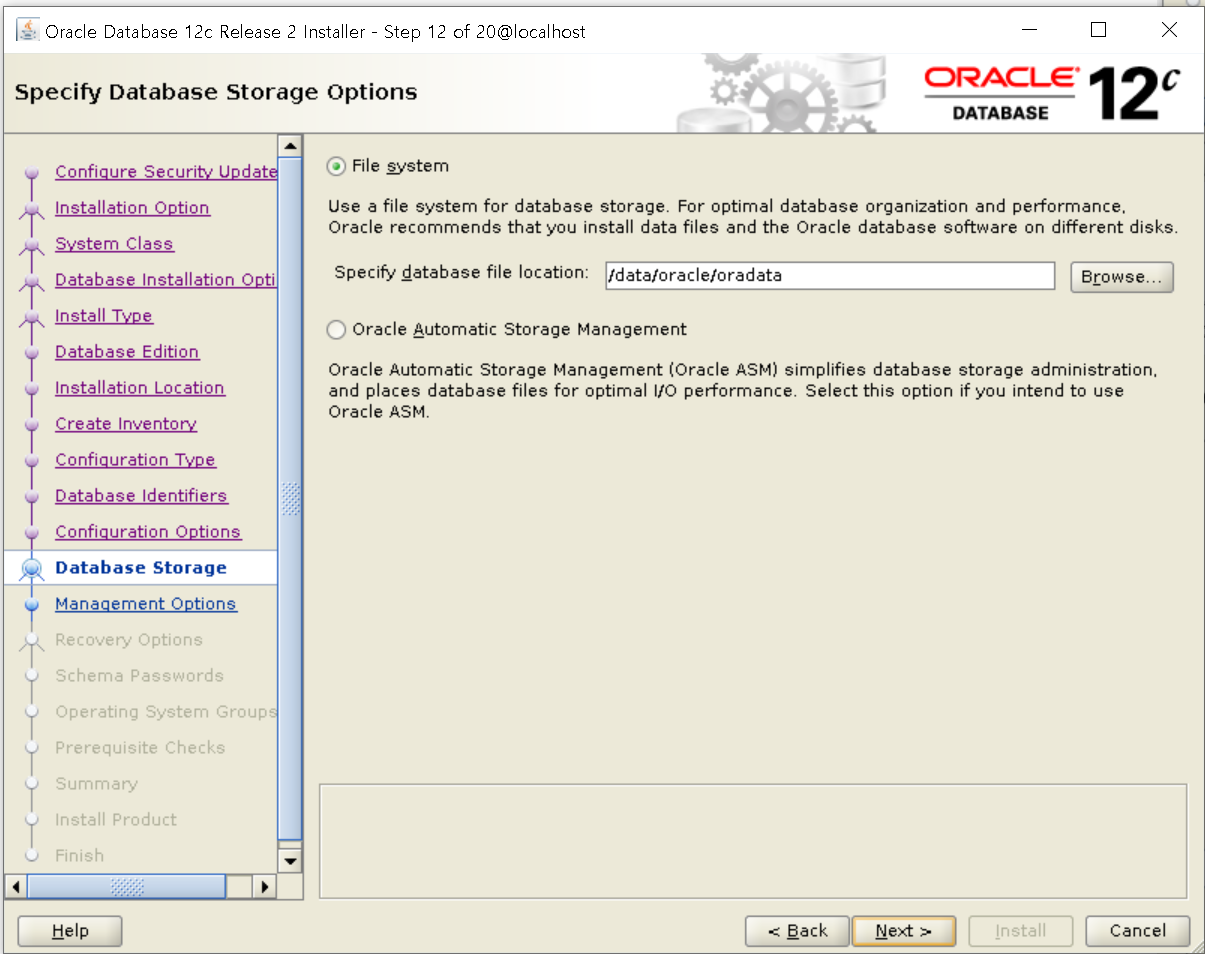The height and width of the screenshot is (954, 1205).
Task: Go to Database Edition step
Action: tap(127, 352)
